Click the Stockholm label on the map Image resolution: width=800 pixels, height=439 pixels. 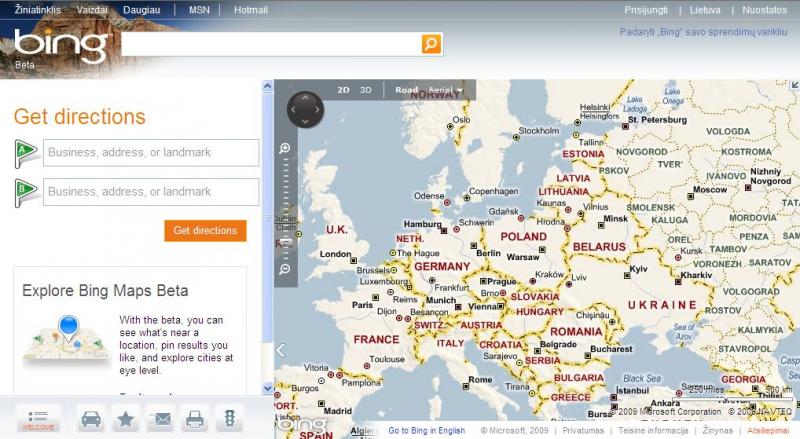tap(539, 131)
